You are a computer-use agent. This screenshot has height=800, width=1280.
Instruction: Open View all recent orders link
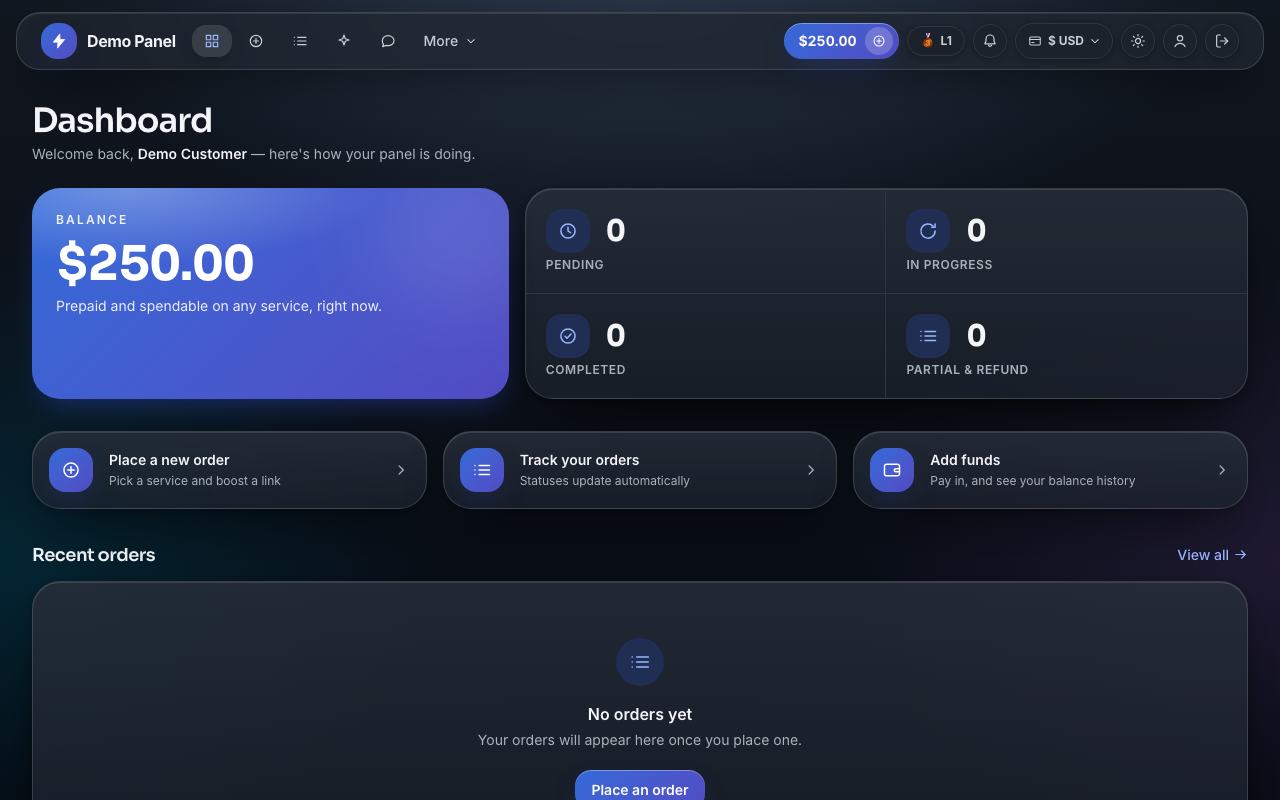(1212, 555)
